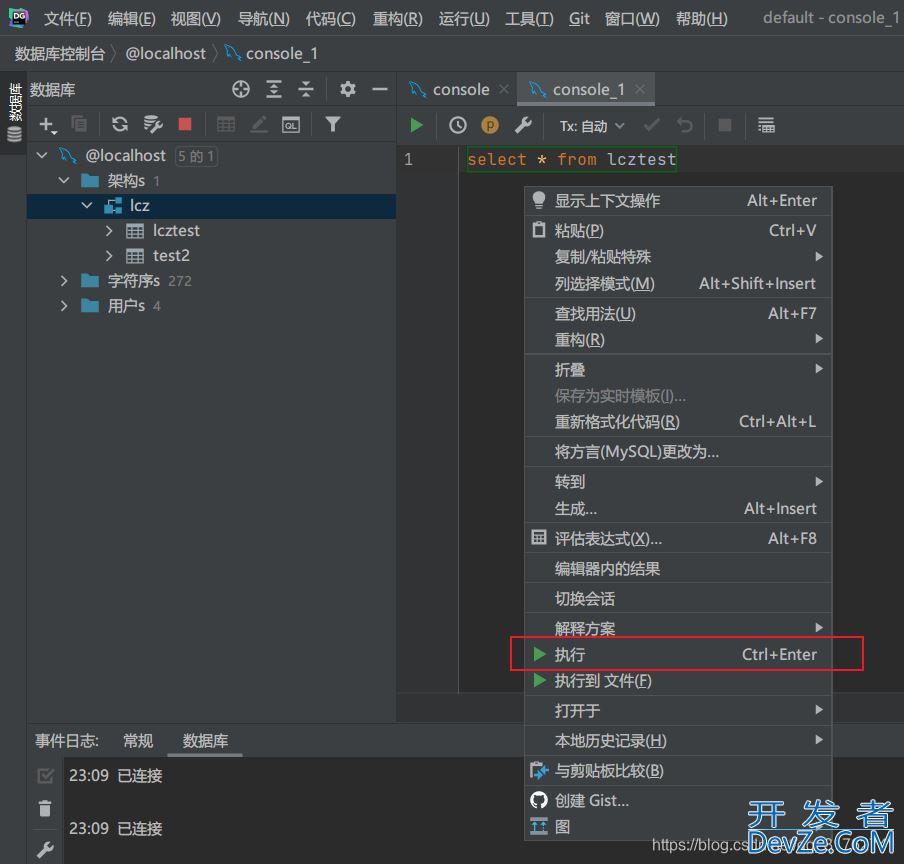The height and width of the screenshot is (864, 904).
Task: Collapse the 架构s folder chevron
Action: (x=64, y=180)
